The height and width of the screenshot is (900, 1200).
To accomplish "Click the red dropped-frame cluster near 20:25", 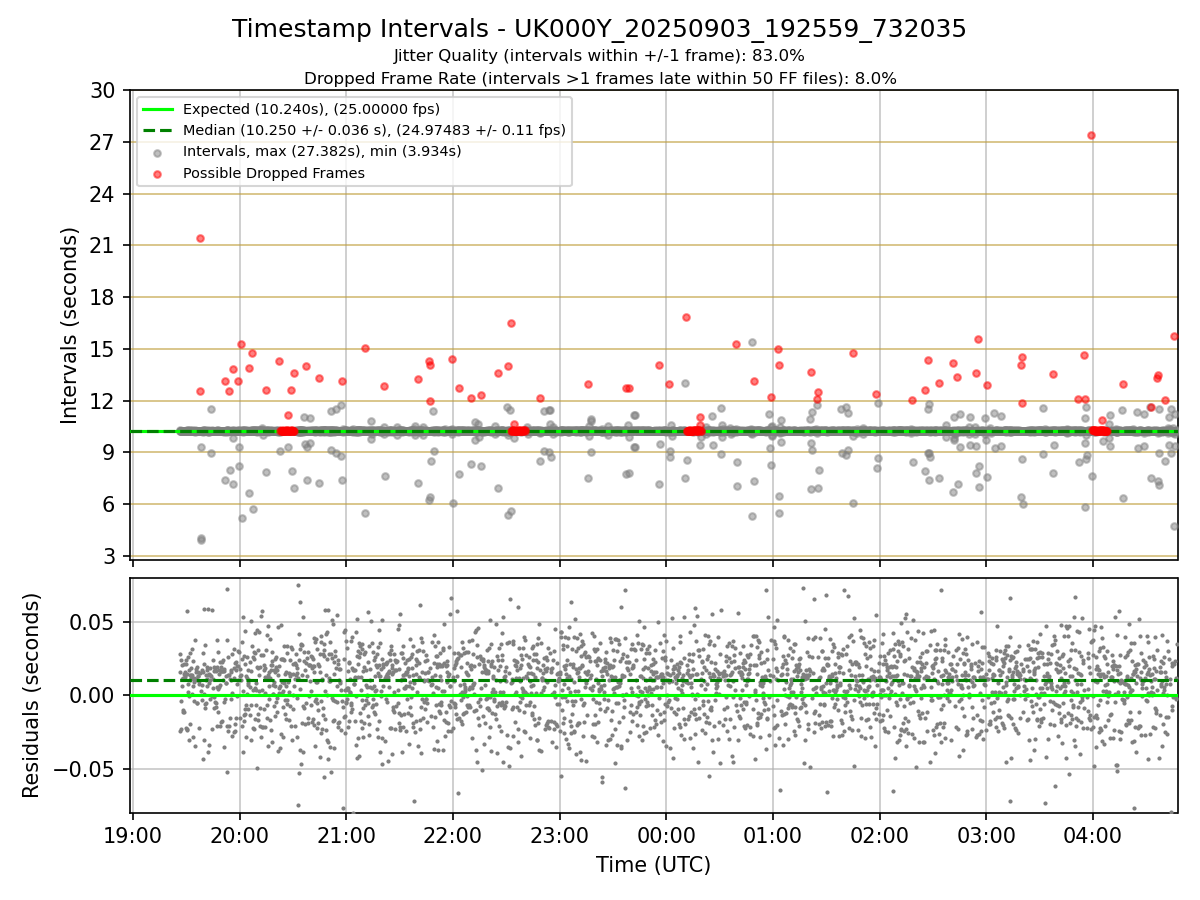I will click(287, 431).
